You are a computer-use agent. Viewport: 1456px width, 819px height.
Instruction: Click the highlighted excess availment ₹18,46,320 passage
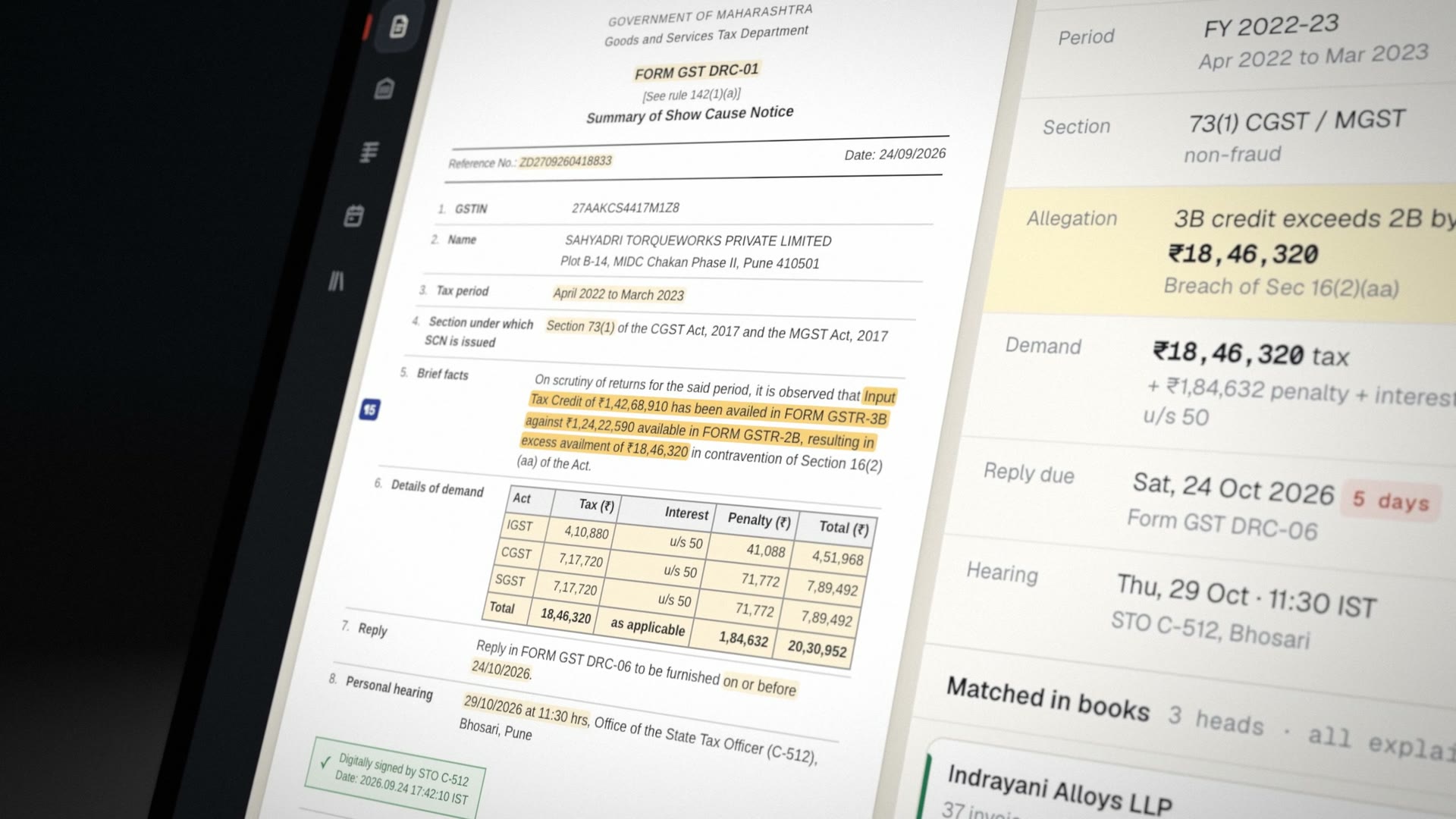click(604, 447)
